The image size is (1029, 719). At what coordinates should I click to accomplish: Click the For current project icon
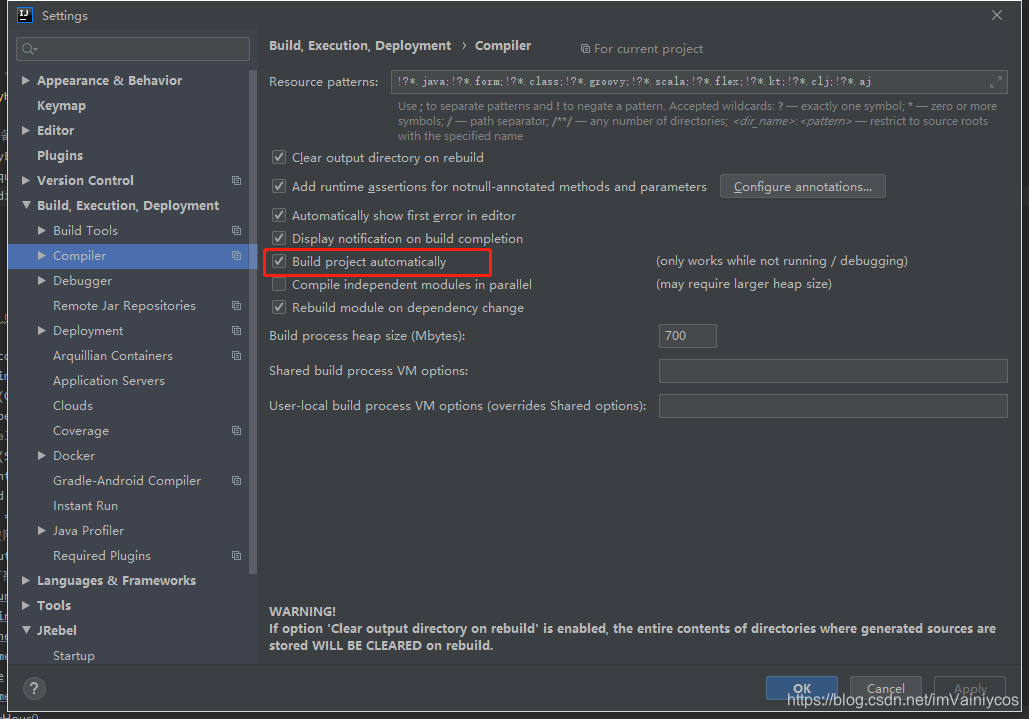585,49
